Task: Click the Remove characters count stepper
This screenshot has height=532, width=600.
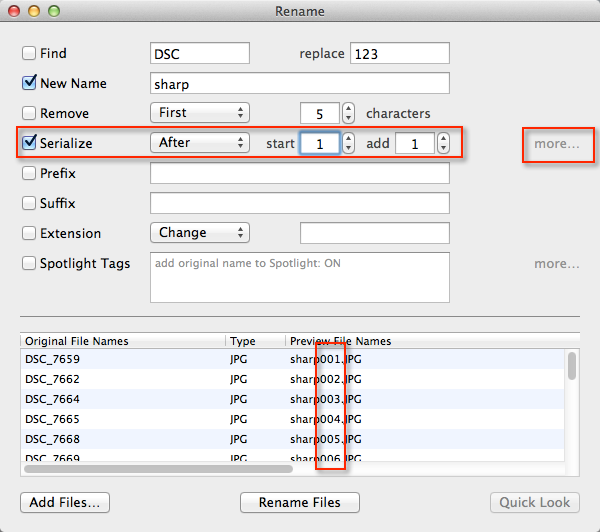Action: [x=348, y=113]
